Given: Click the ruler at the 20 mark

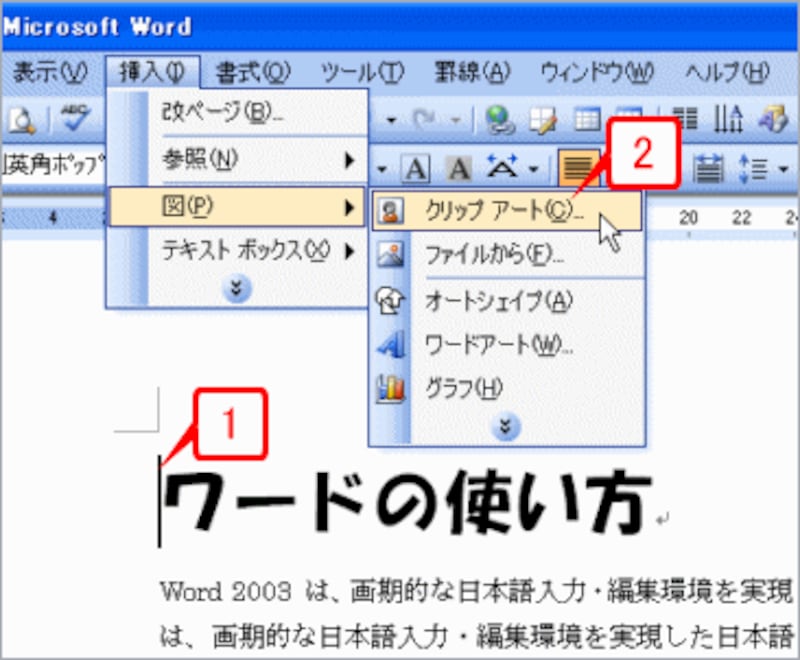Looking at the screenshot, I should click(x=688, y=218).
